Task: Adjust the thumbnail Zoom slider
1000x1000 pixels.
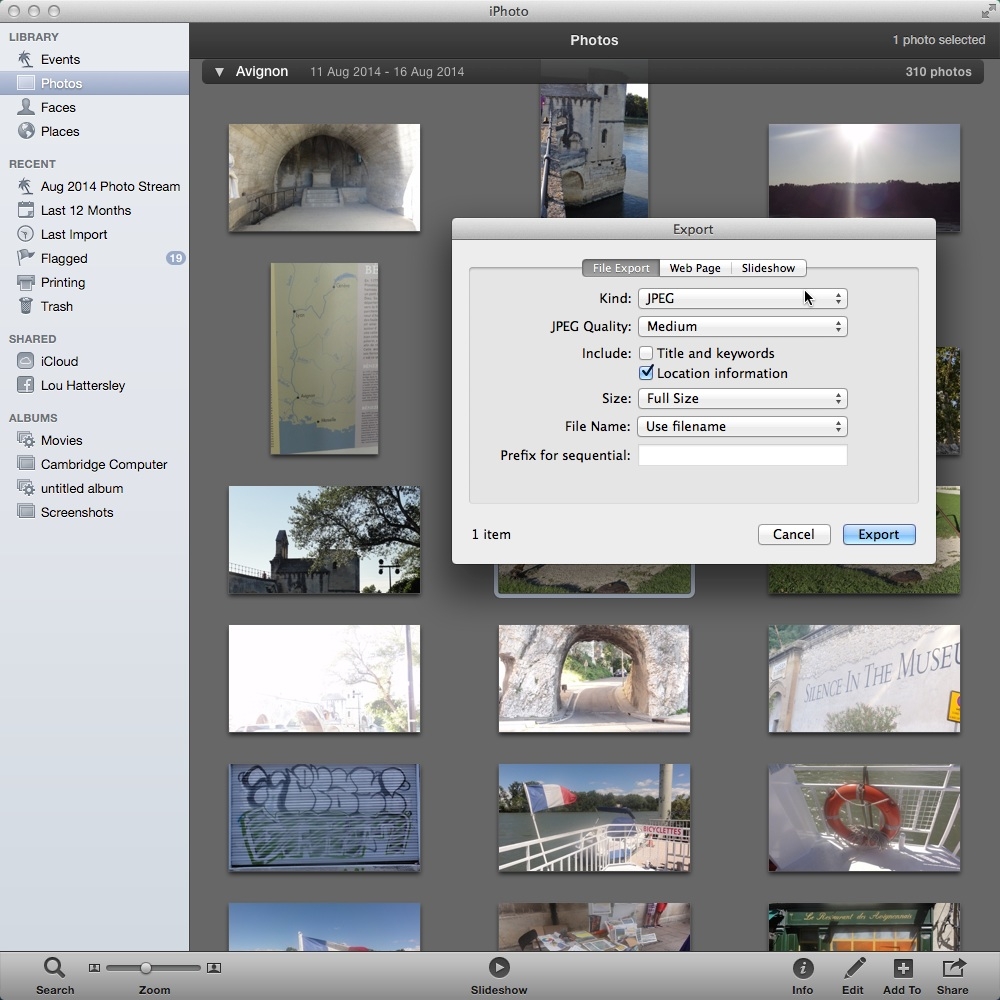Action: [x=146, y=968]
